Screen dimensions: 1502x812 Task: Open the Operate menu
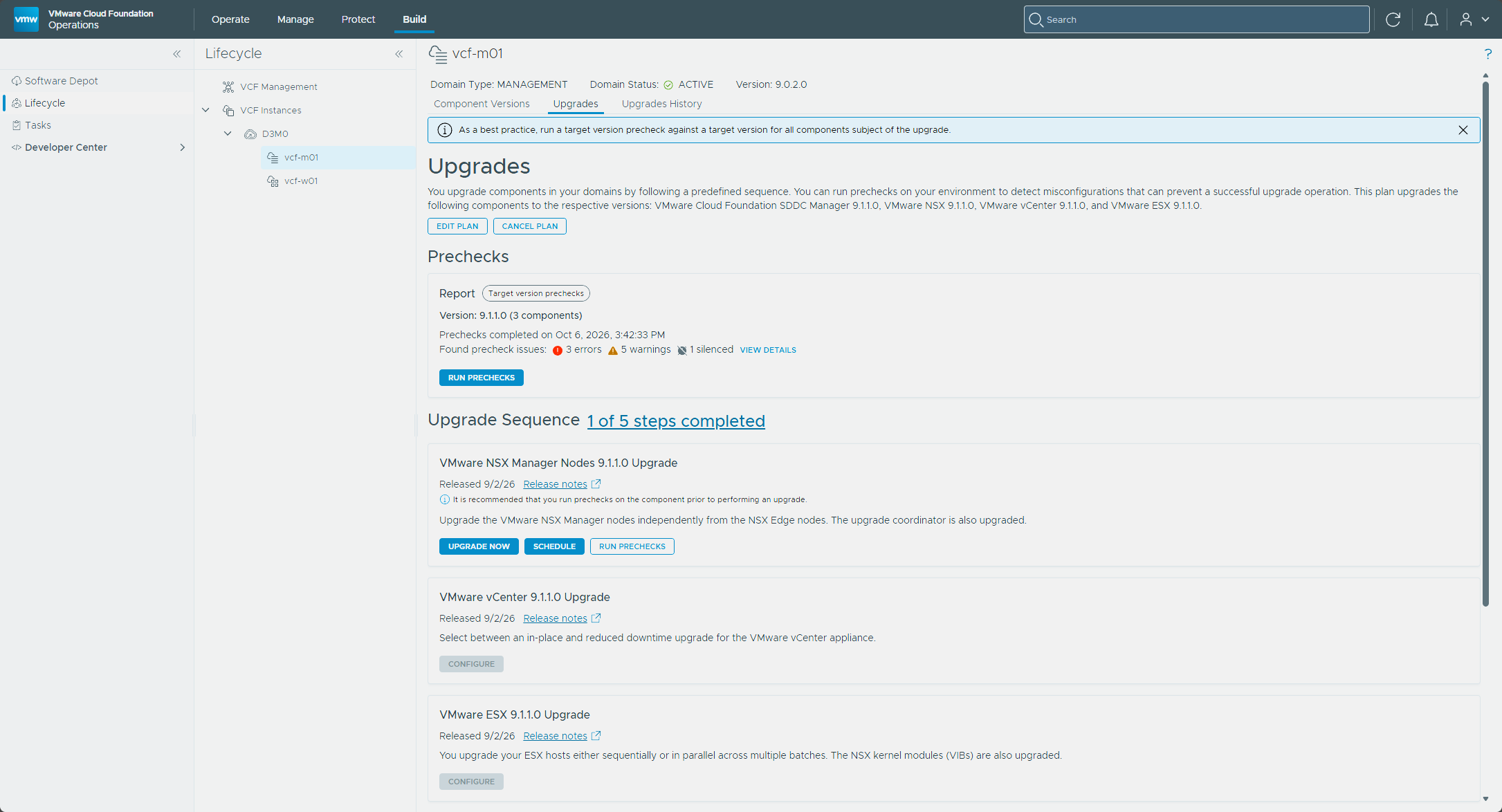tap(230, 19)
